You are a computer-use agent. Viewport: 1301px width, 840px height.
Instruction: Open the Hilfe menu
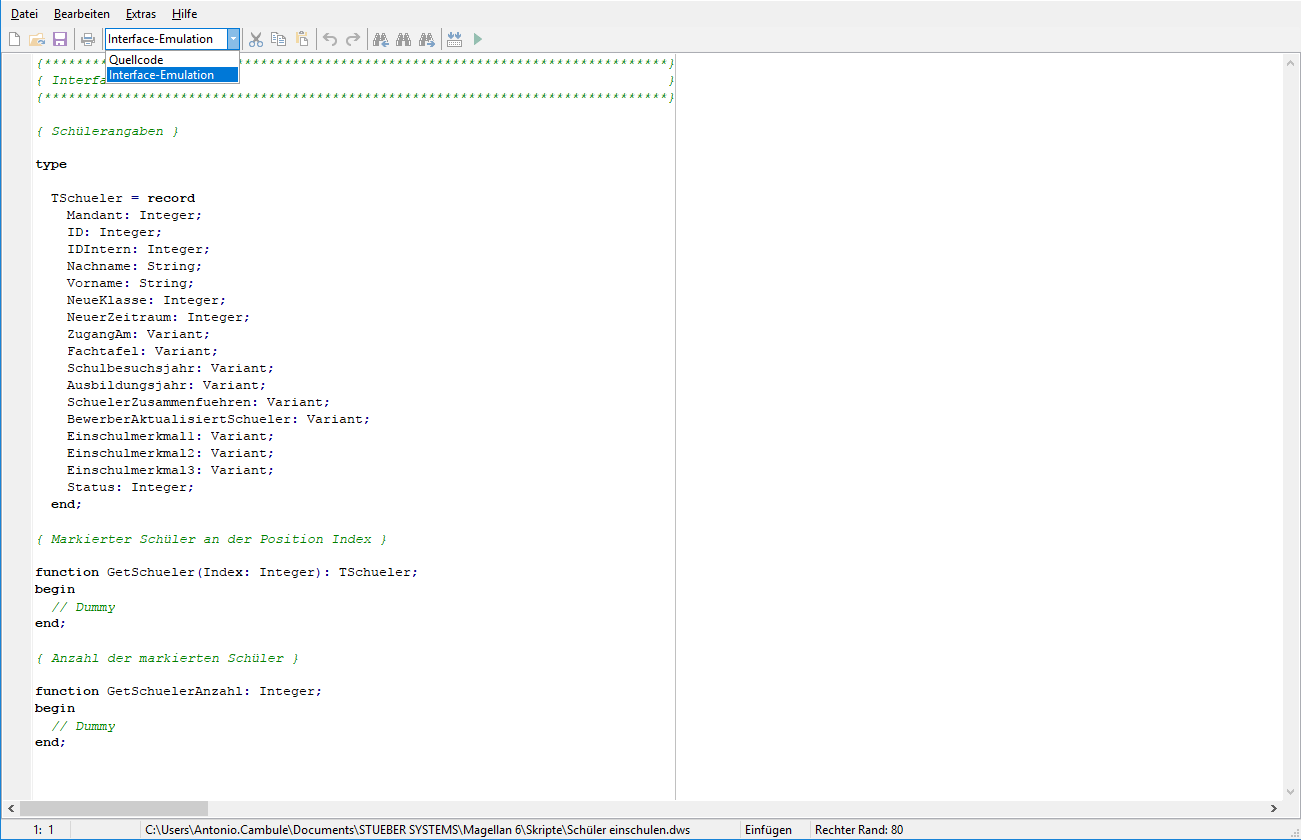pyautogui.click(x=184, y=14)
